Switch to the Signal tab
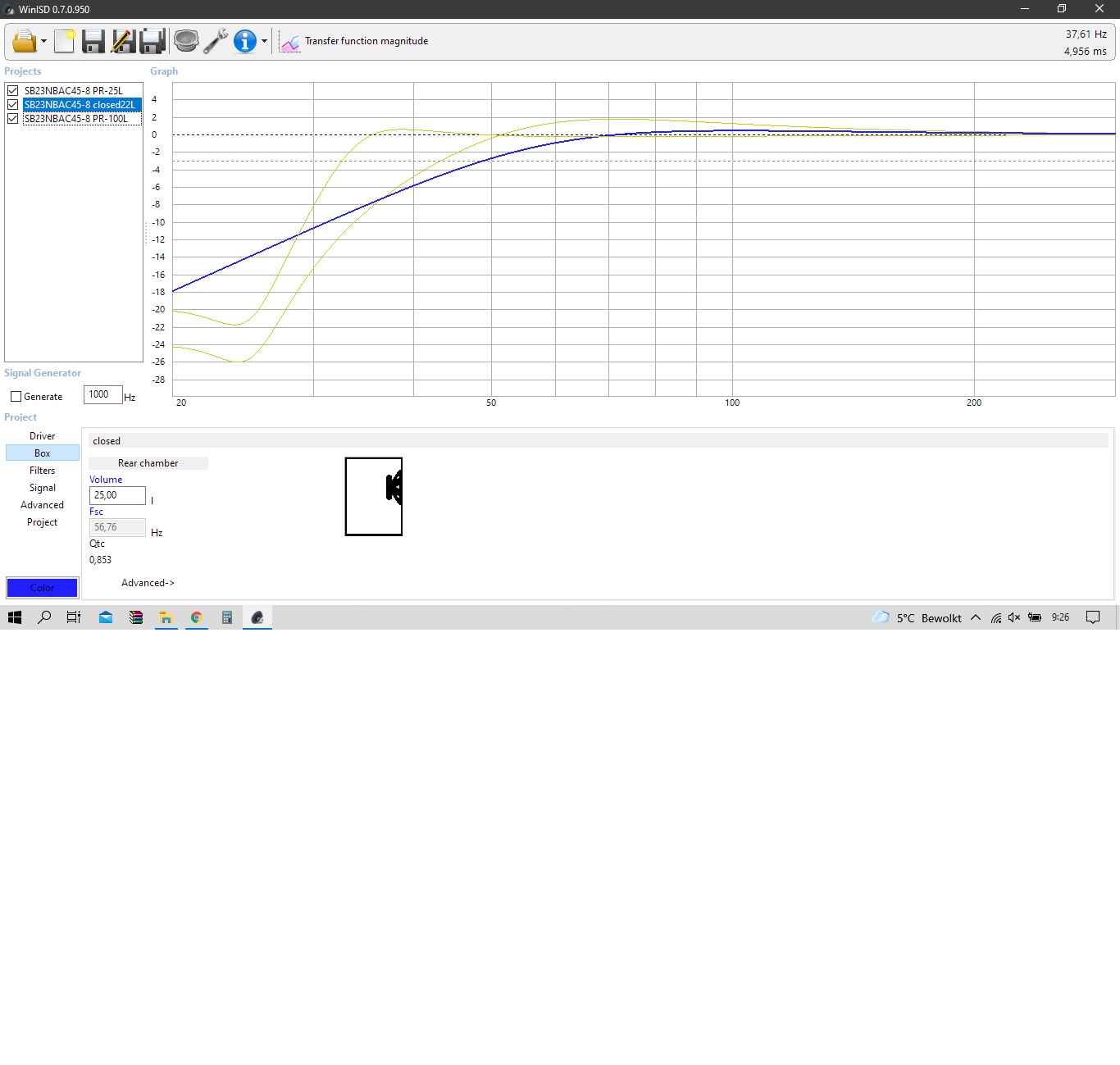The width and height of the screenshot is (1120, 1065). click(43, 488)
